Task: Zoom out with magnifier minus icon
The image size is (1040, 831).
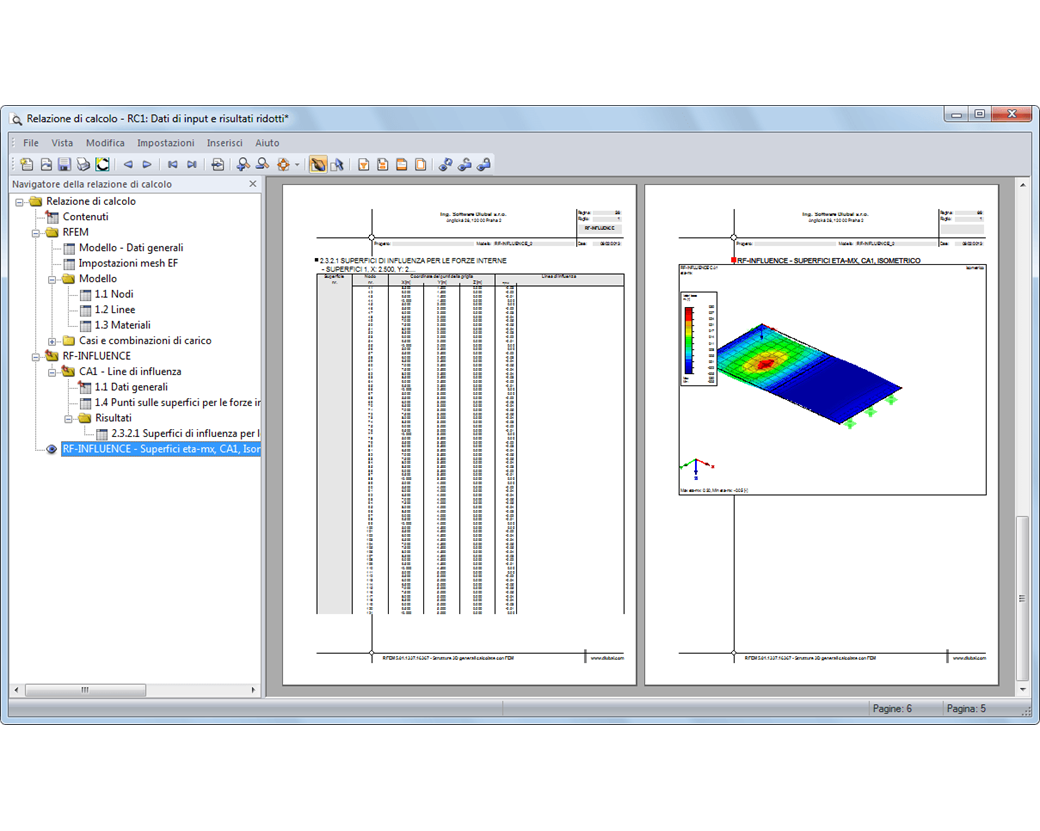Action: point(263,164)
